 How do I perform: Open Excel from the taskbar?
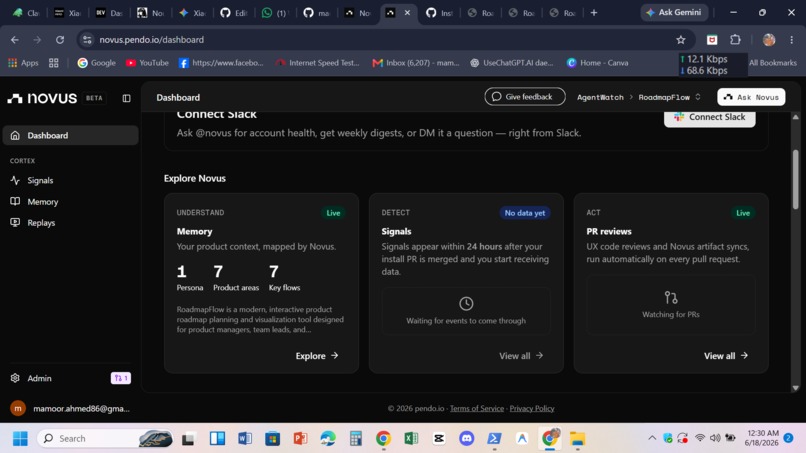[411, 439]
